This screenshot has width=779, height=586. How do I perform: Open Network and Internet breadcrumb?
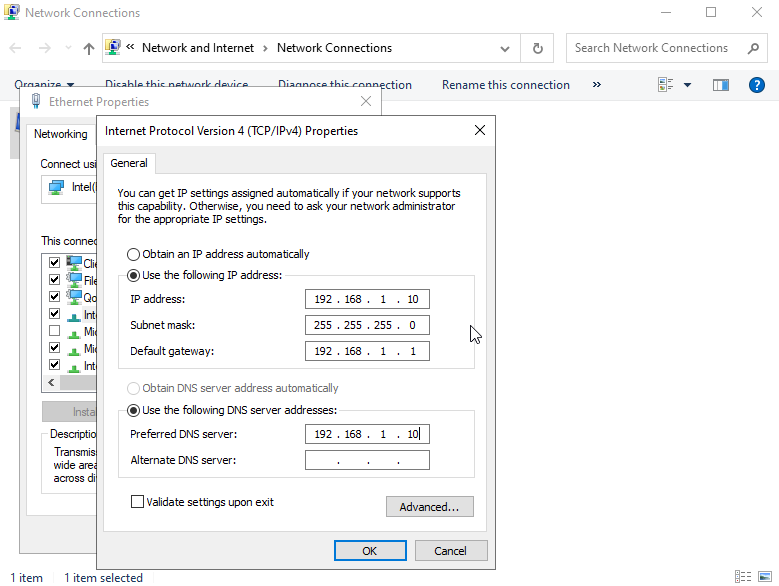(198, 48)
